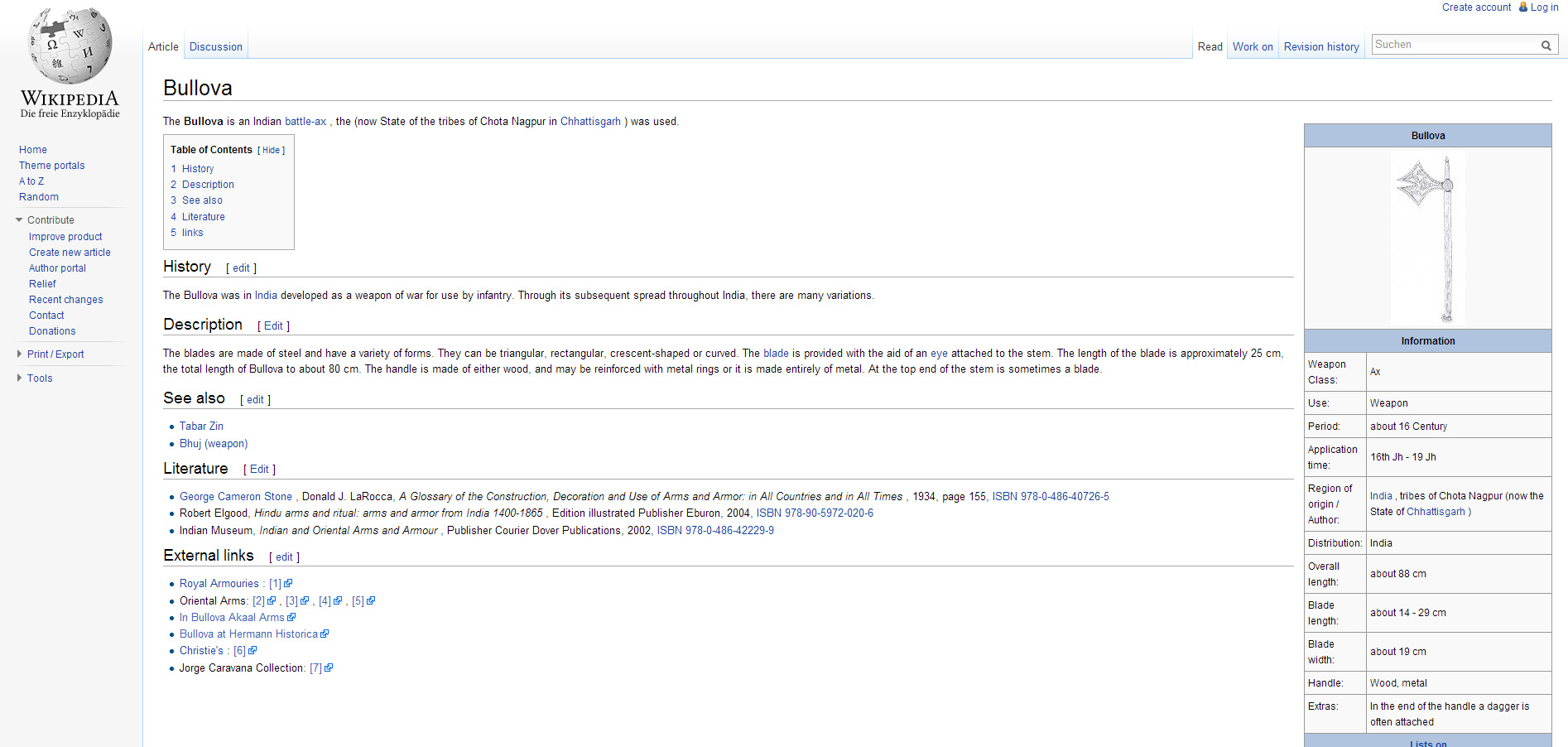1568x747 pixels.
Task: Edit the History section
Action: 241,268
